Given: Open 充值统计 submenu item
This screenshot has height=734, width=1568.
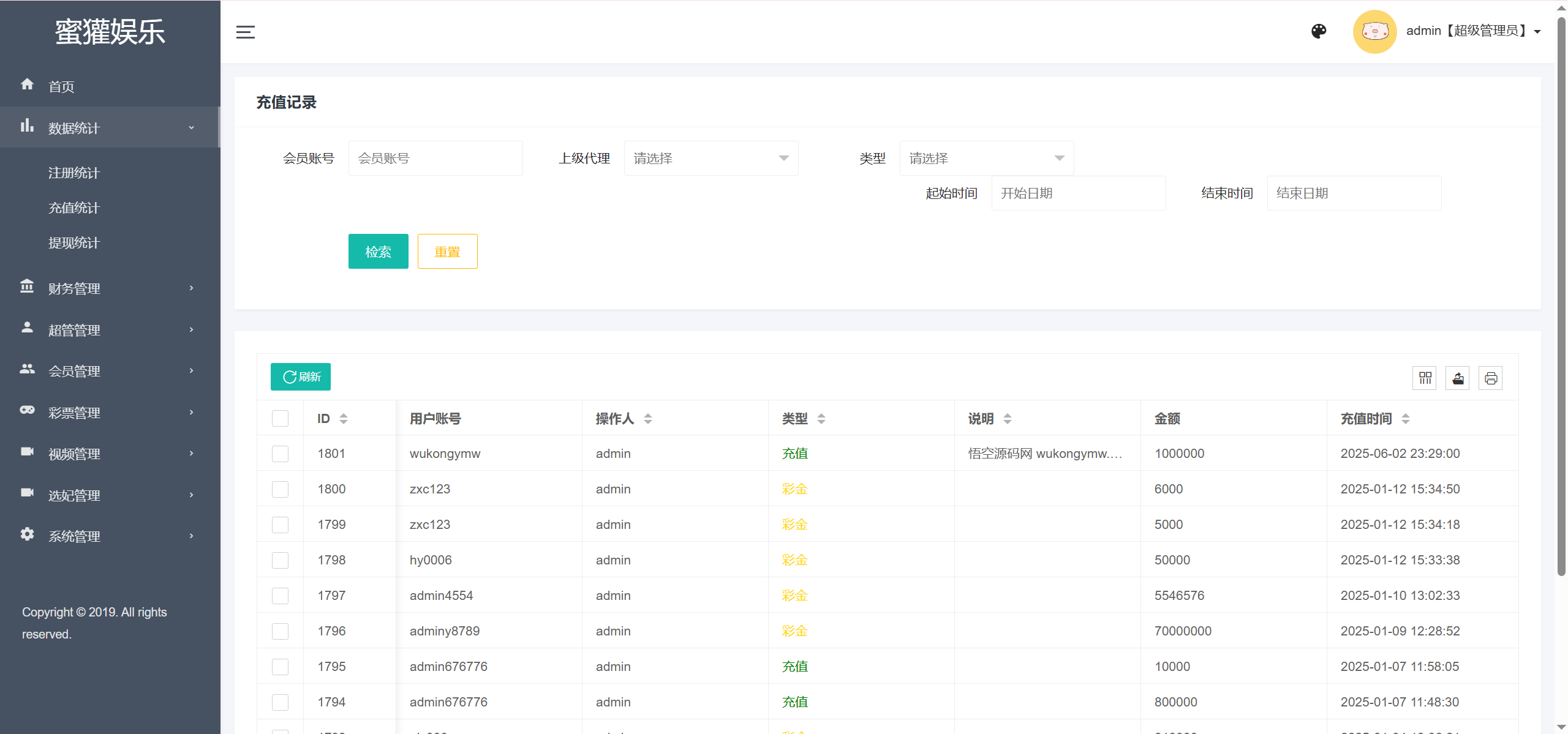Looking at the screenshot, I should (74, 208).
